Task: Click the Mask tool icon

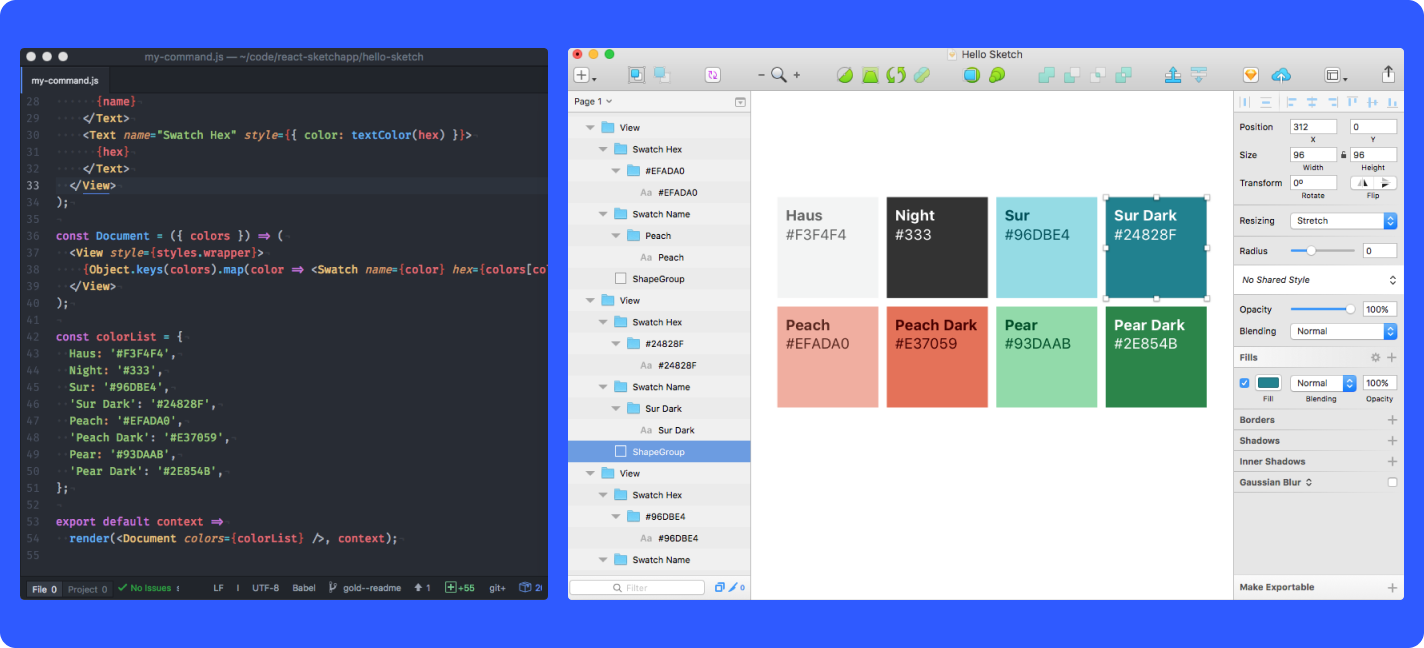Action: pos(971,75)
